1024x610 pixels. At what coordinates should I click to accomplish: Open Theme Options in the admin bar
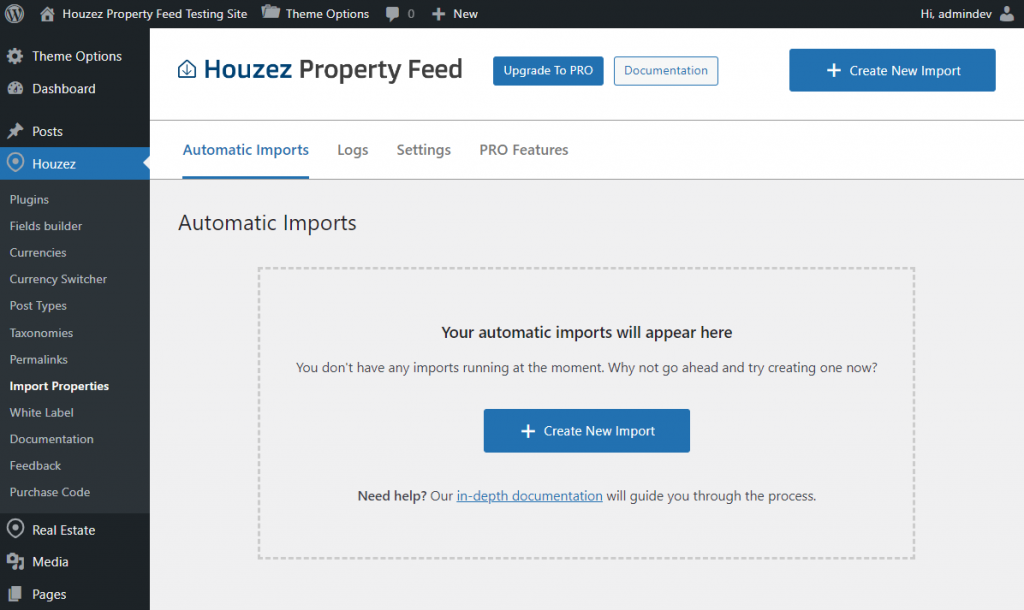coord(327,14)
